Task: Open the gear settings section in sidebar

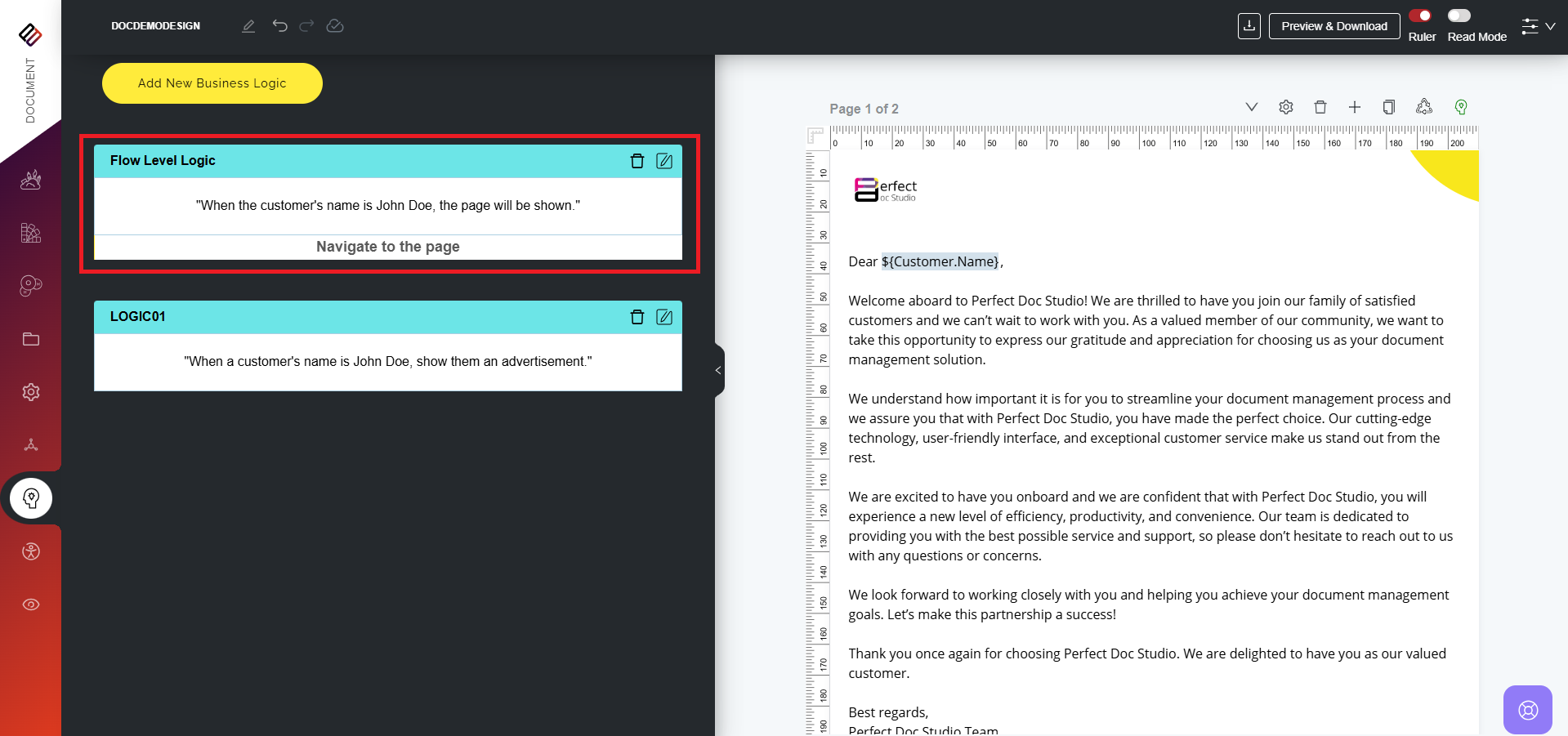Action: (31, 392)
